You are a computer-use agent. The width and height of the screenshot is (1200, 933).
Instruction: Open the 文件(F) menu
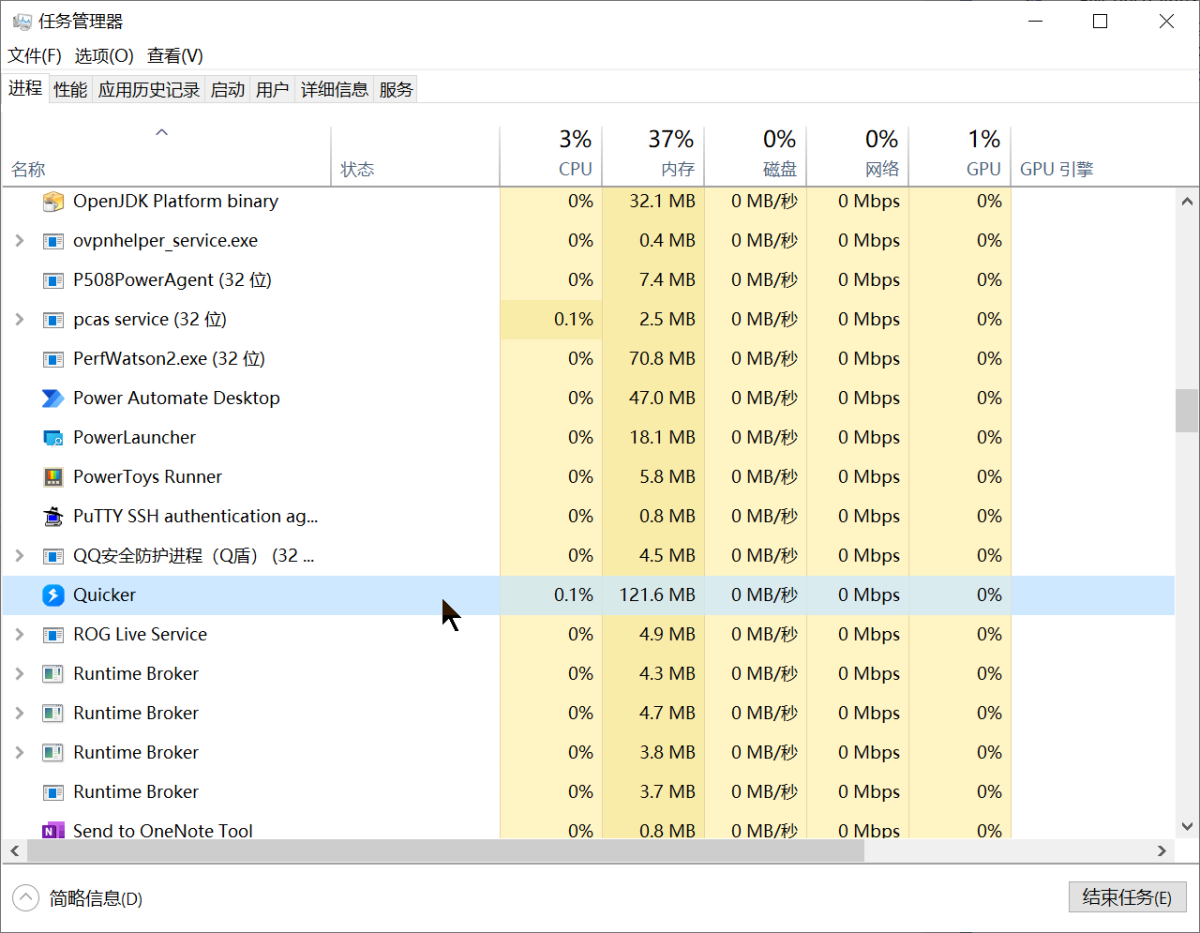pyautogui.click(x=35, y=56)
